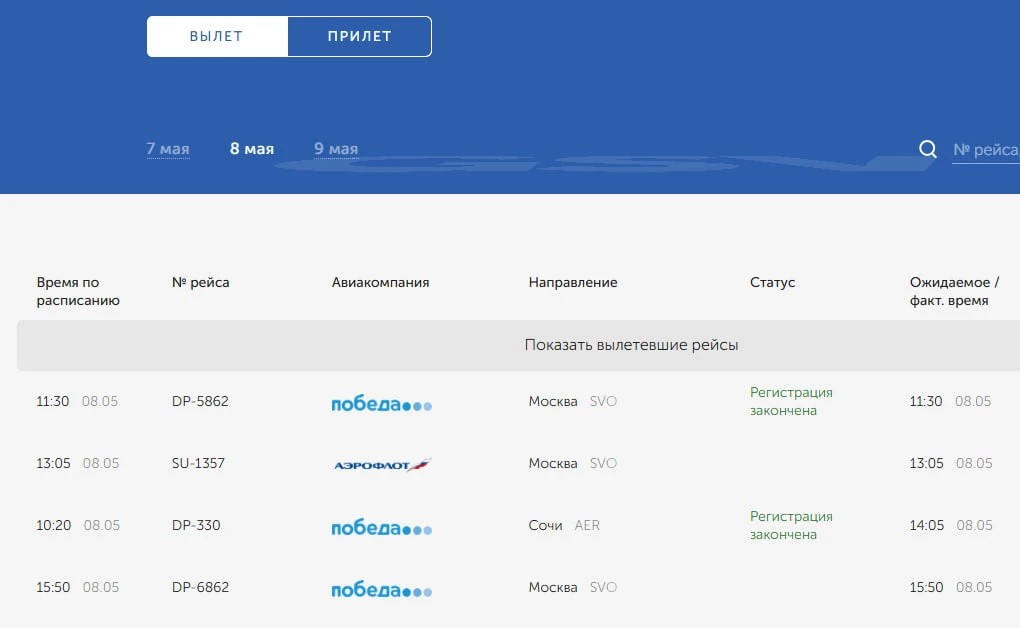The image size is (1020, 628).
Task: Click the Аэрофлот logo for SU-1357
Action: [x=382, y=465]
